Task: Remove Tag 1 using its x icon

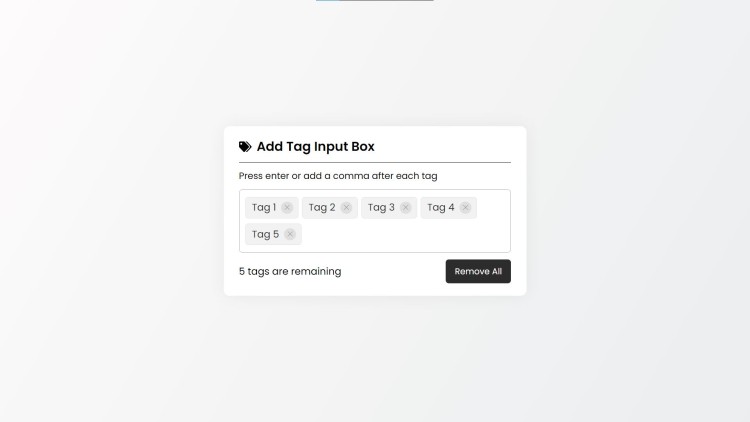Action: (287, 208)
